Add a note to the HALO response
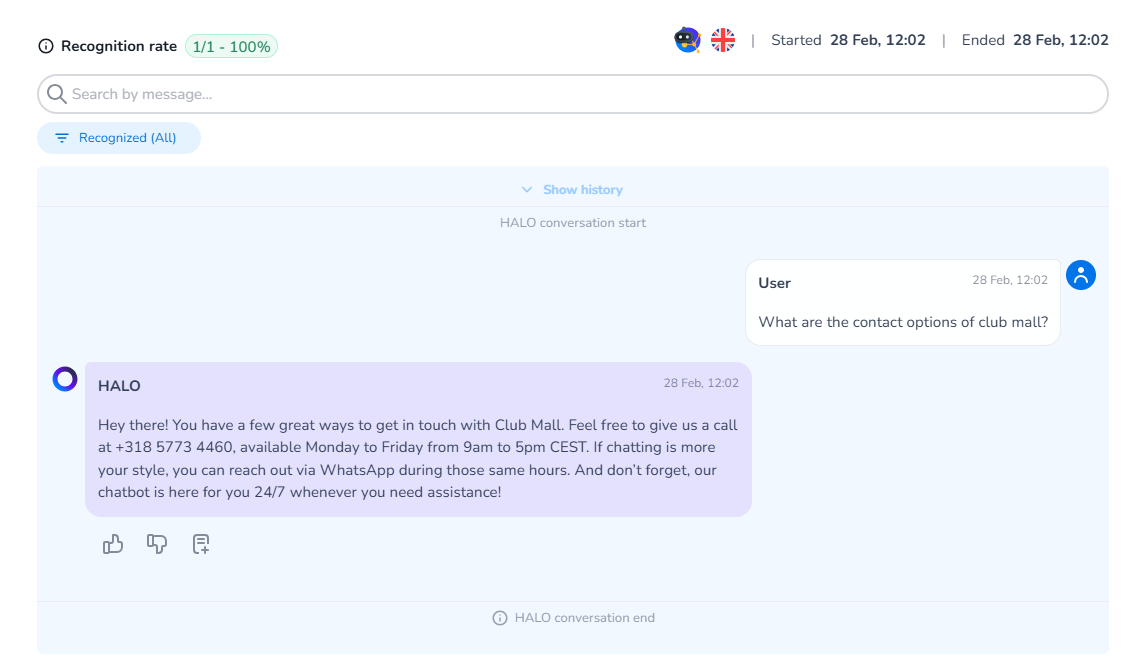Image resolution: width=1135 pixels, height=670 pixels. [201, 544]
